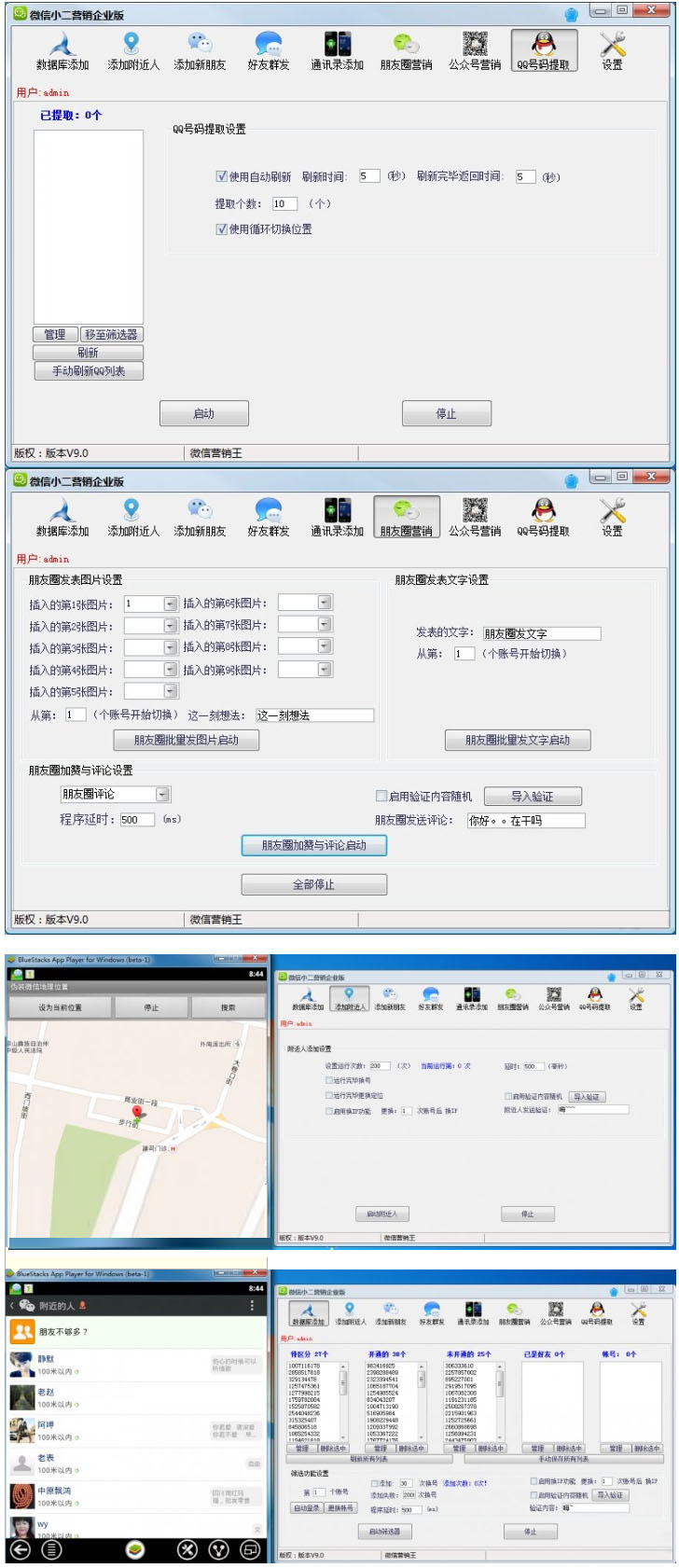Open 数据库添加 in the QQ号码提取 settings window
This screenshot has height=1568, width=679.
click(62, 50)
